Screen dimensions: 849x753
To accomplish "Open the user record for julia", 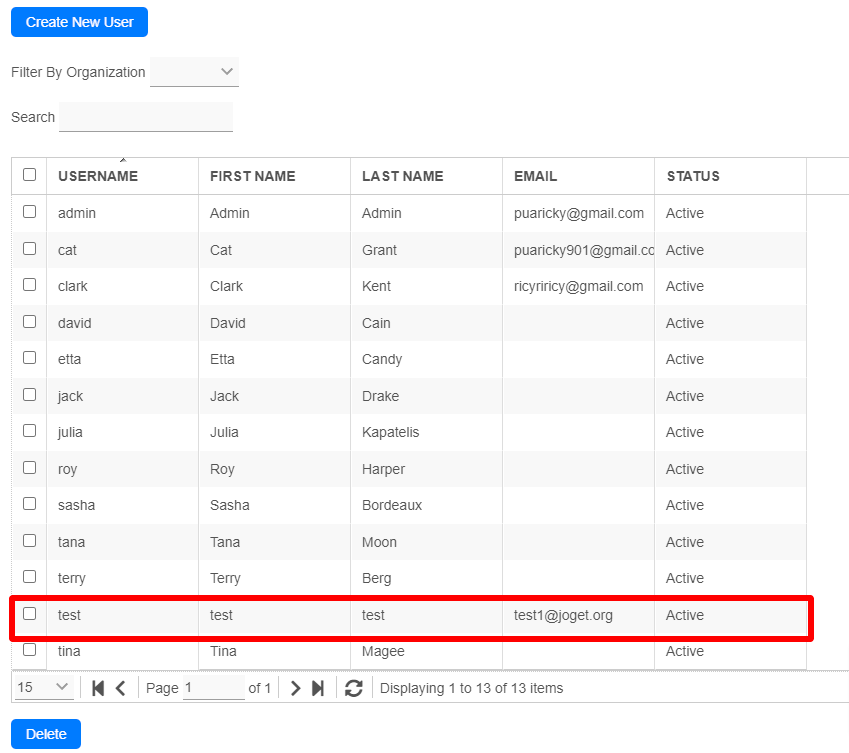I will tap(70, 432).
